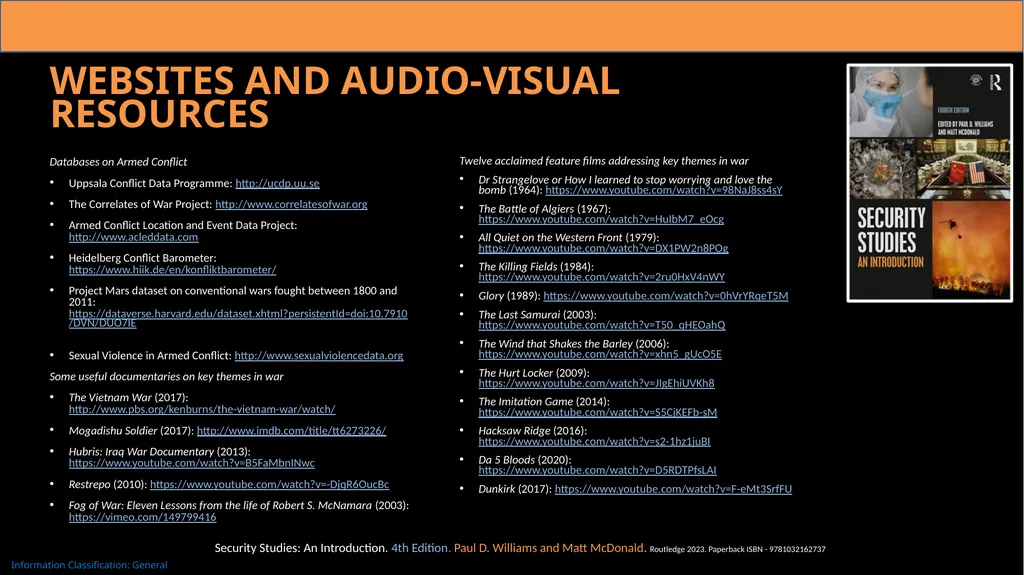Open the Restrepo YouTube link
The image size is (1024, 575).
269,485
